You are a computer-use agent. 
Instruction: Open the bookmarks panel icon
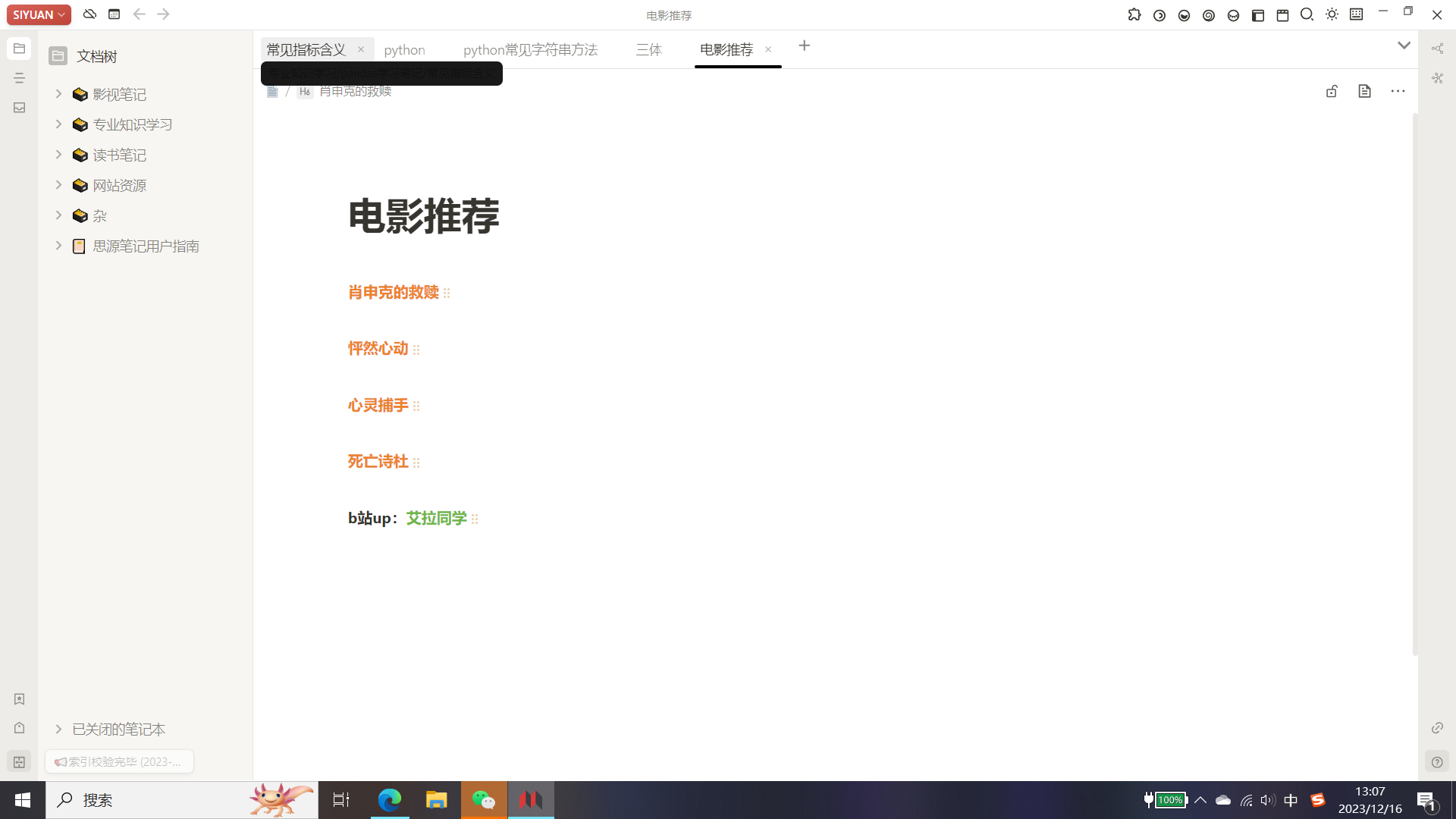(19, 699)
